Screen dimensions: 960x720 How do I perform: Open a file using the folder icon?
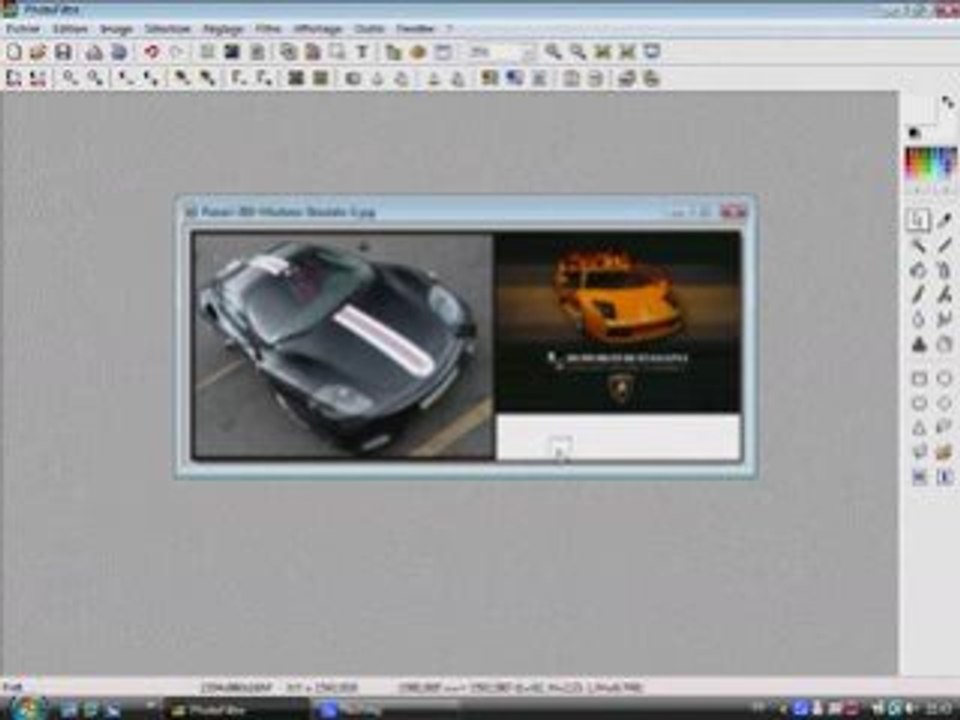point(39,52)
